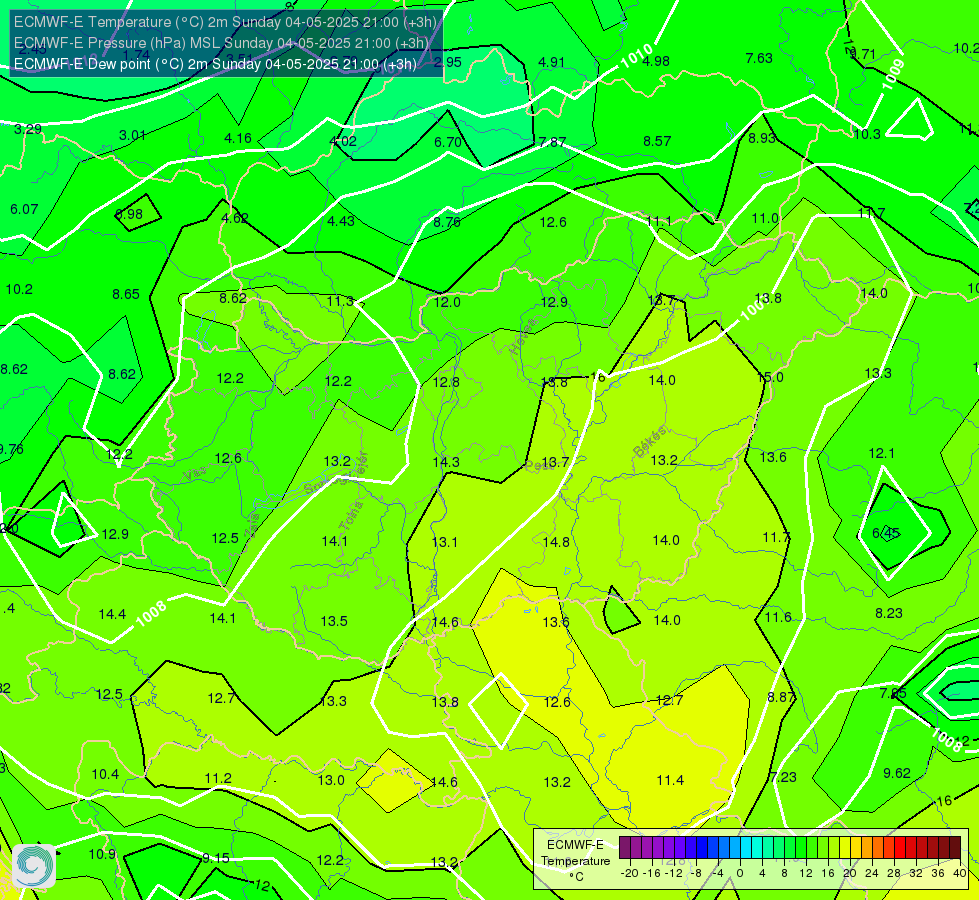Image resolution: width=979 pixels, height=900 pixels.
Task: Click the map value 11.4
Action: [670, 780]
